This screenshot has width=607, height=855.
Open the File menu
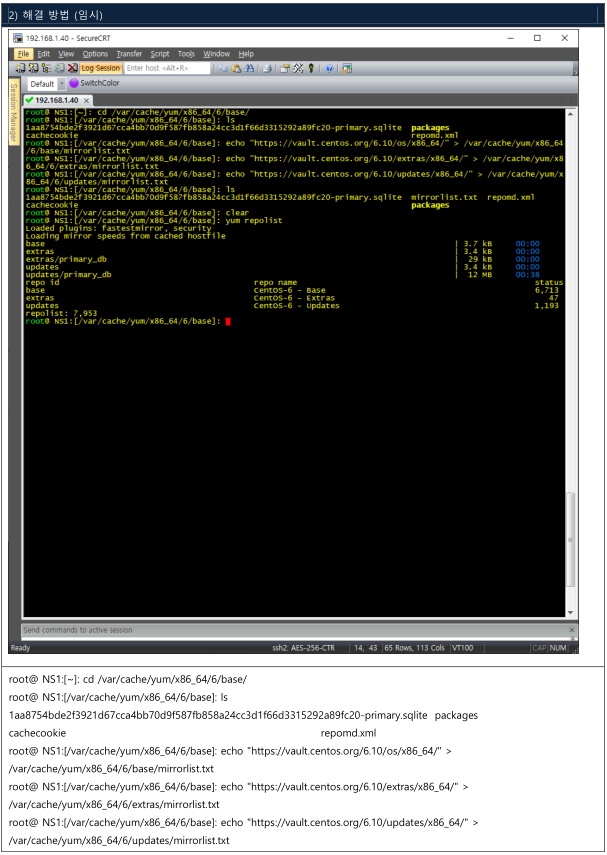[x=23, y=54]
